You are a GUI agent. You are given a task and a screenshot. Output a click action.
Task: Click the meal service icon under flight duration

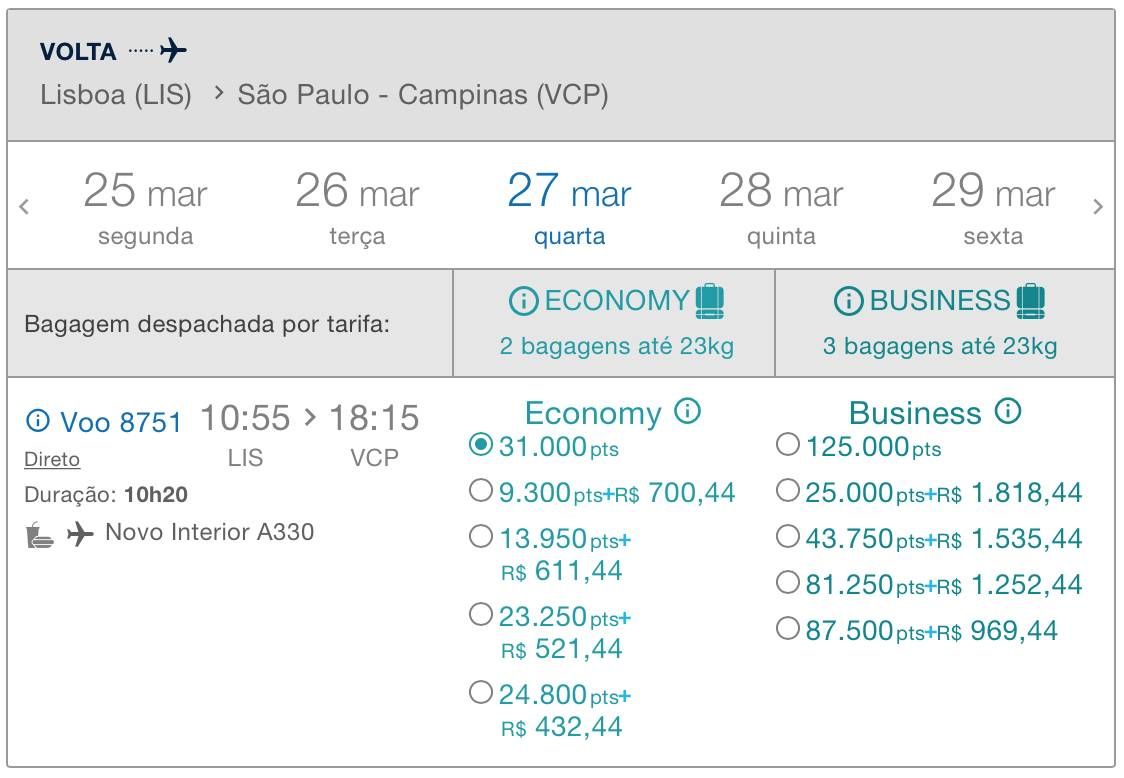[39, 535]
